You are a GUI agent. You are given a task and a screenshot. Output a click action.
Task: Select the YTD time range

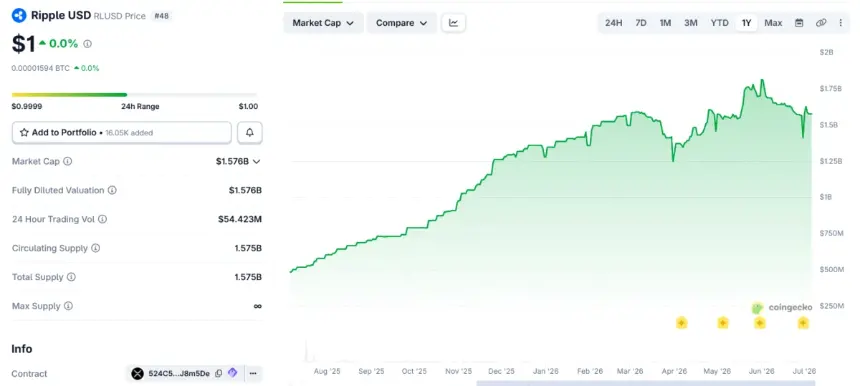click(720, 23)
